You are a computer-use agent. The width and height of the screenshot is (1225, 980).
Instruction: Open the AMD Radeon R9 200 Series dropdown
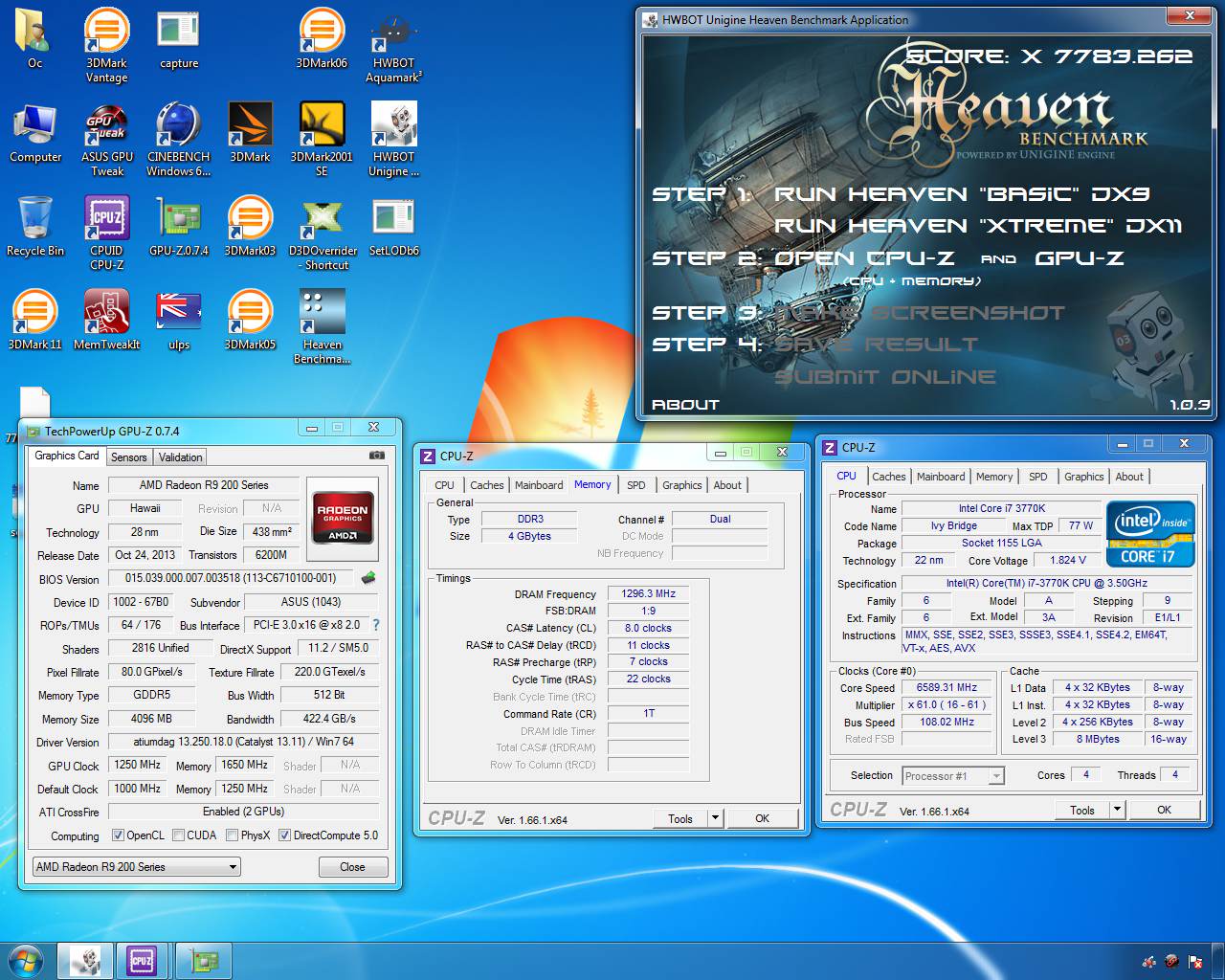[x=137, y=867]
